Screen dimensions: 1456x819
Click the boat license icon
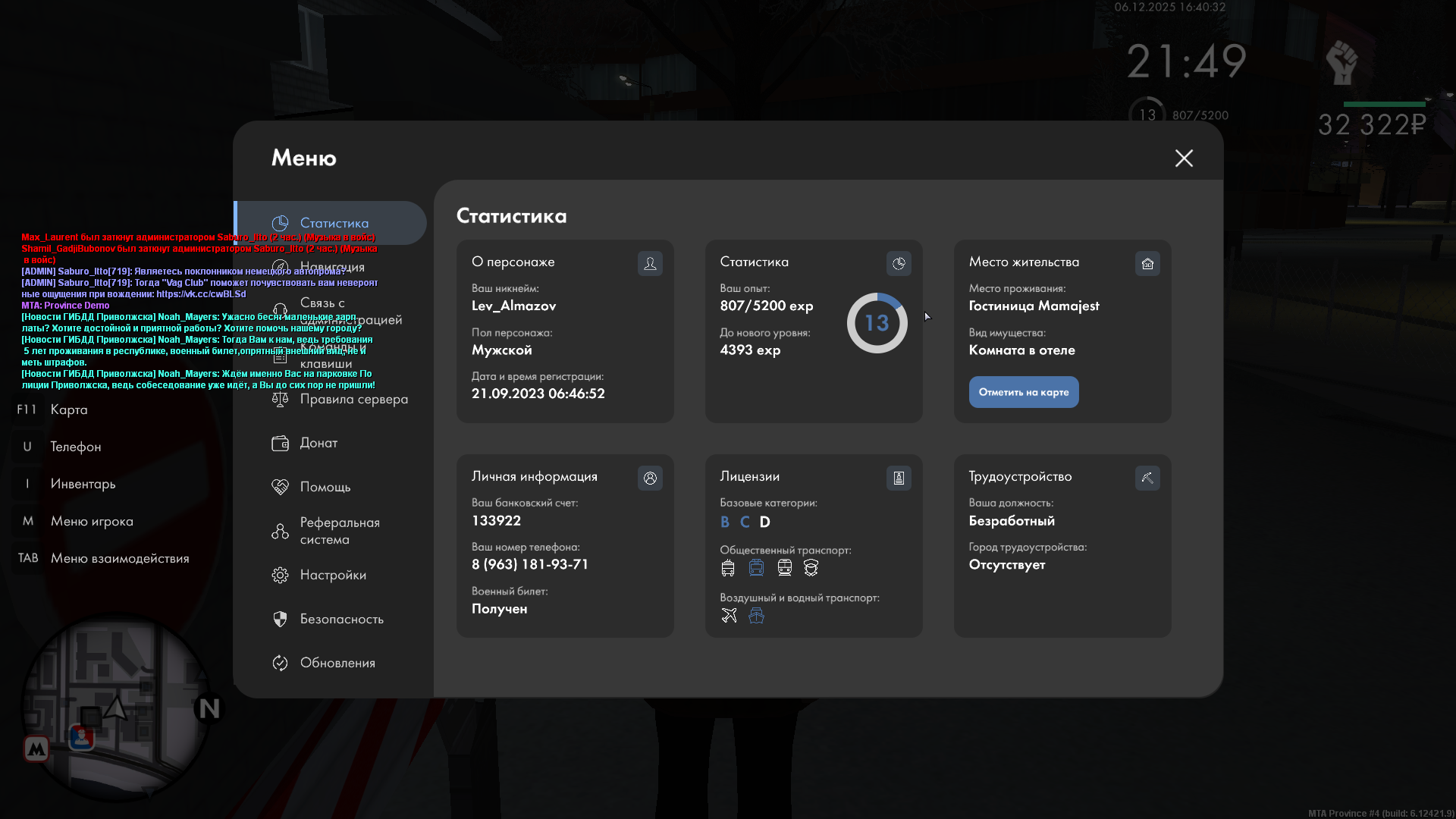756,615
